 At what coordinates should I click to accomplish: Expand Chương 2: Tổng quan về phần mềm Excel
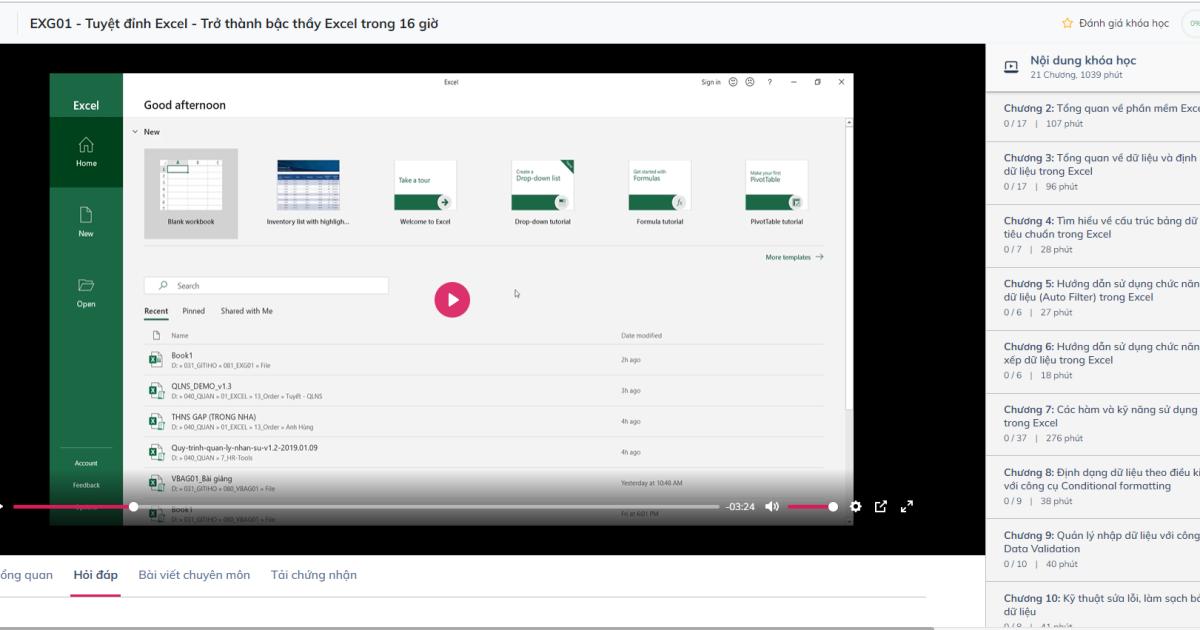pyautogui.click(x=1093, y=115)
